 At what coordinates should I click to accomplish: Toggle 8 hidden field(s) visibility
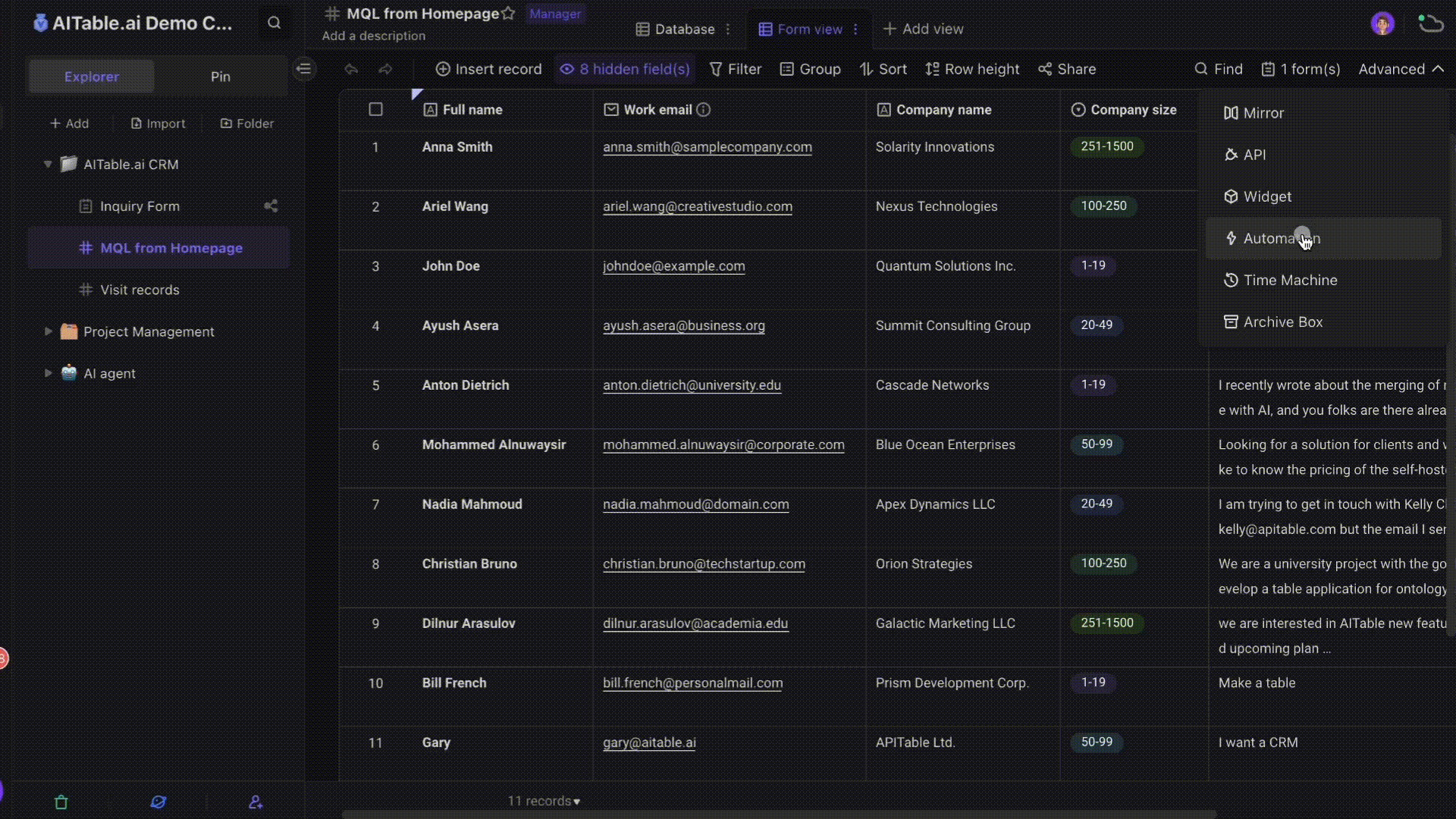[x=625, y=69]
